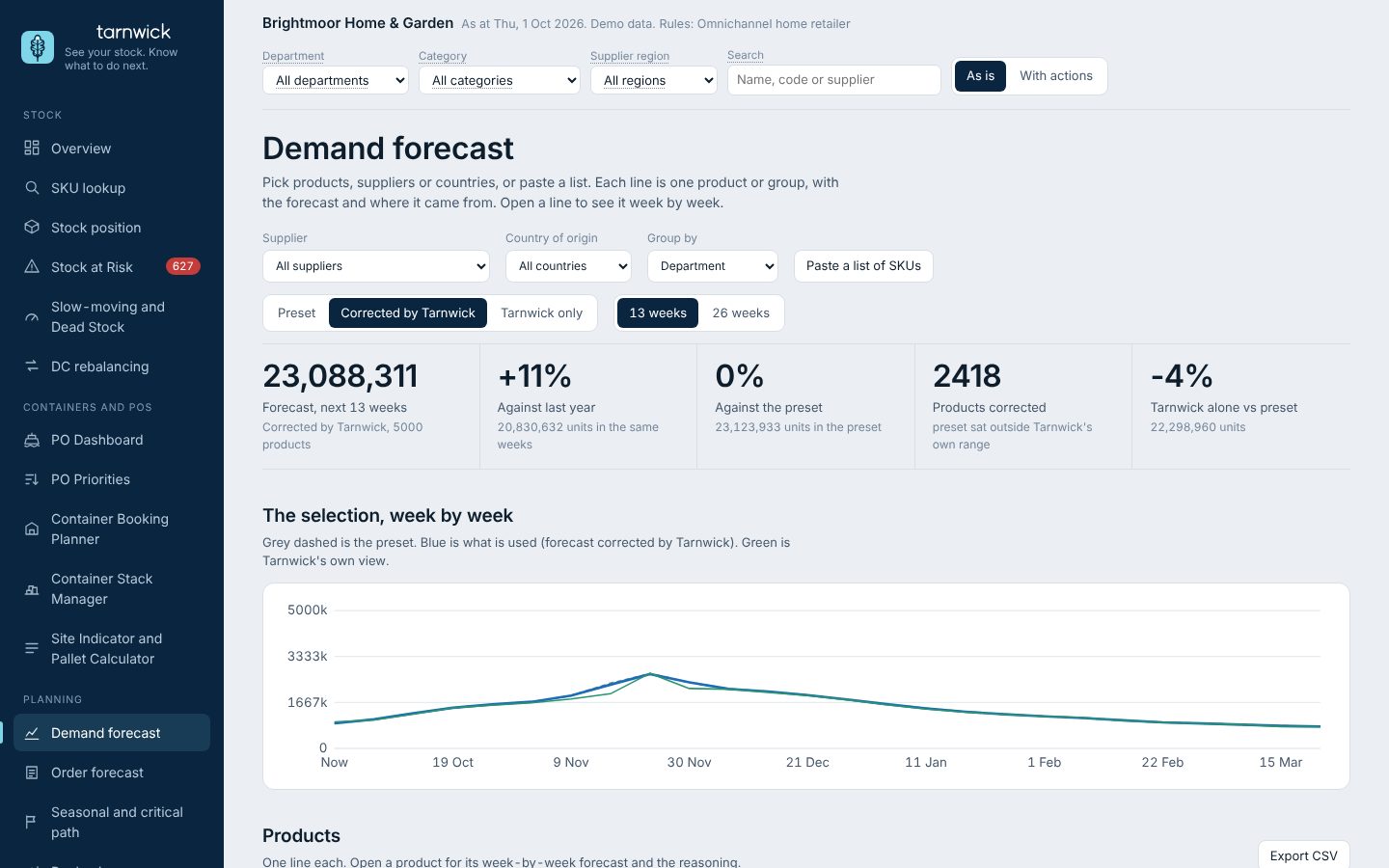Click the Export CSV button
This screenshot has width=1389, height=868.
coord(1303,855)
